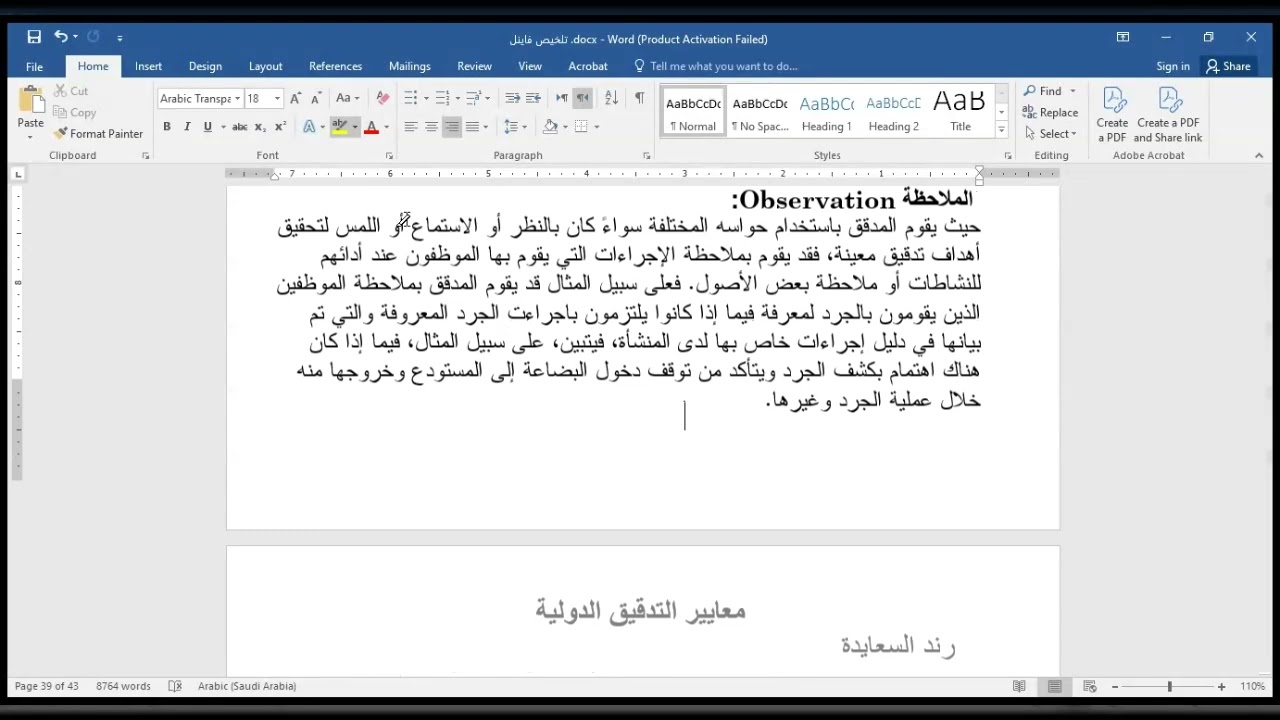Toggle Underline formatting
Image resolution: width=1280 pixels, height=720 pixels.
[x=207, y=127]
